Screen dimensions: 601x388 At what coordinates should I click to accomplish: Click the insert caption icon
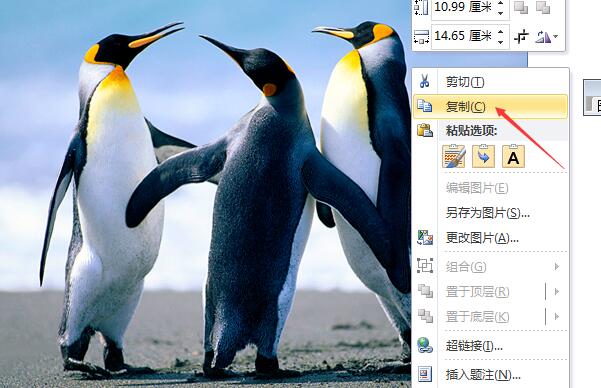click(425, 374)
